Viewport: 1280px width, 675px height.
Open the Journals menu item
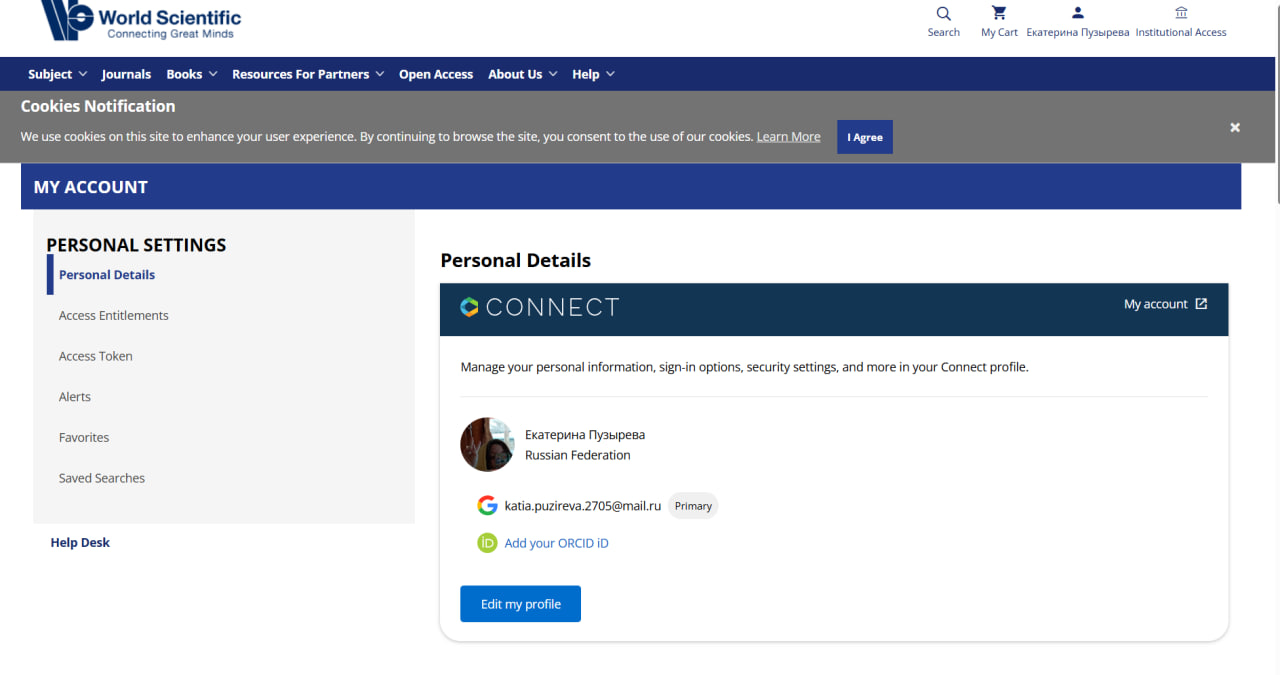point(126,74)
